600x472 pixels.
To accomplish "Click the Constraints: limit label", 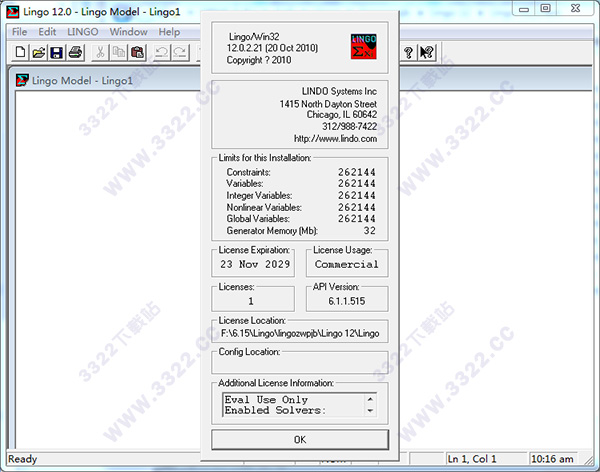I will [x=248, y=172].
